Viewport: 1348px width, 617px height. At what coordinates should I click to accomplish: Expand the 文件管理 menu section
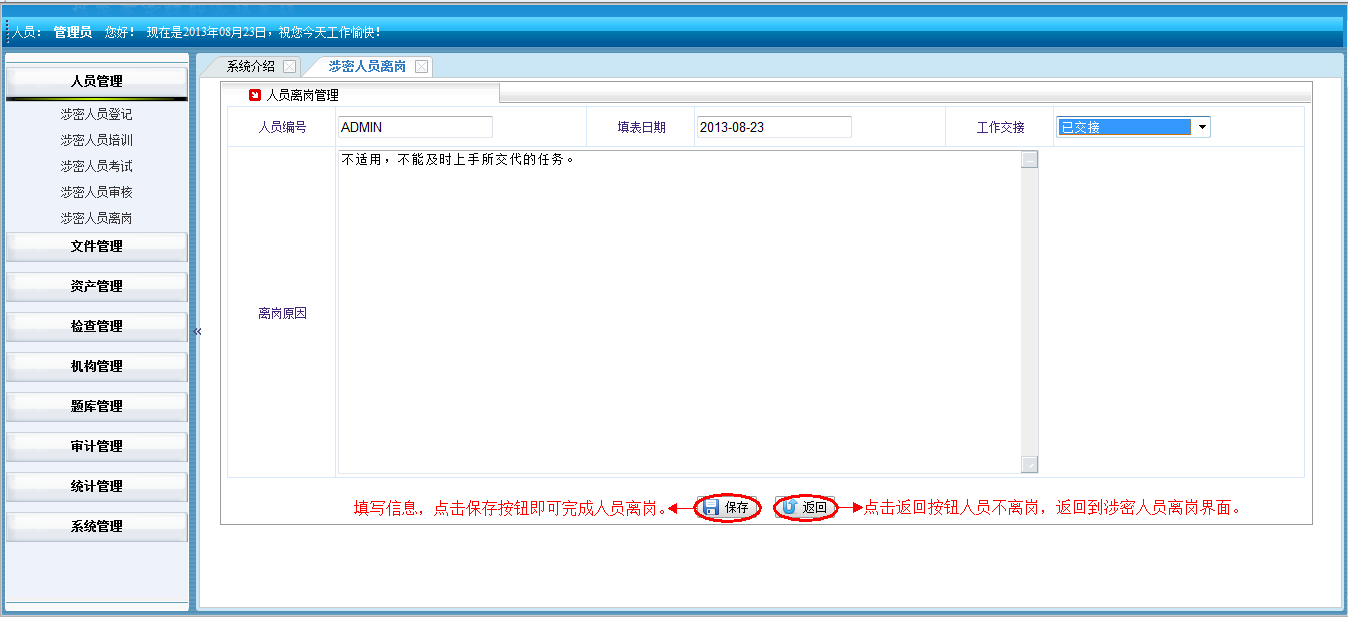tap(96, 246)
